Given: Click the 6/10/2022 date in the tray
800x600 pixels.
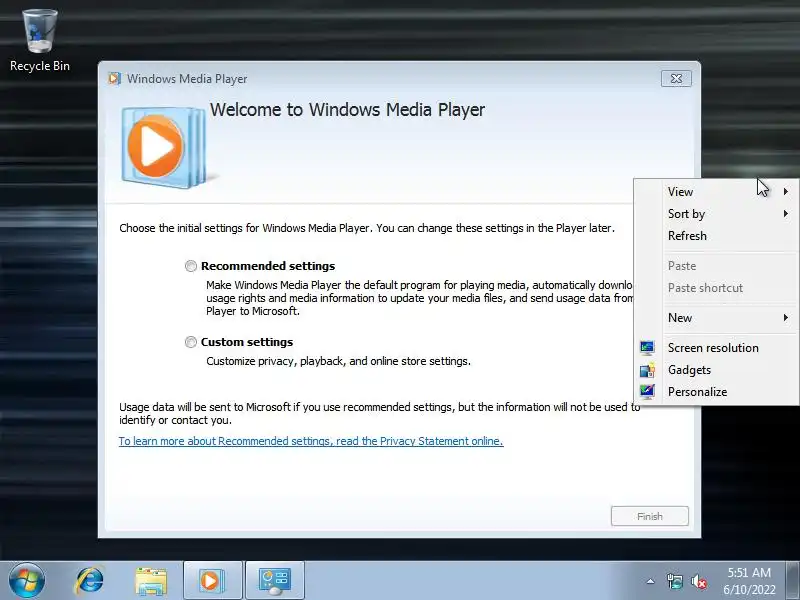Looking at the screenshot, I should tap(749, 590).
